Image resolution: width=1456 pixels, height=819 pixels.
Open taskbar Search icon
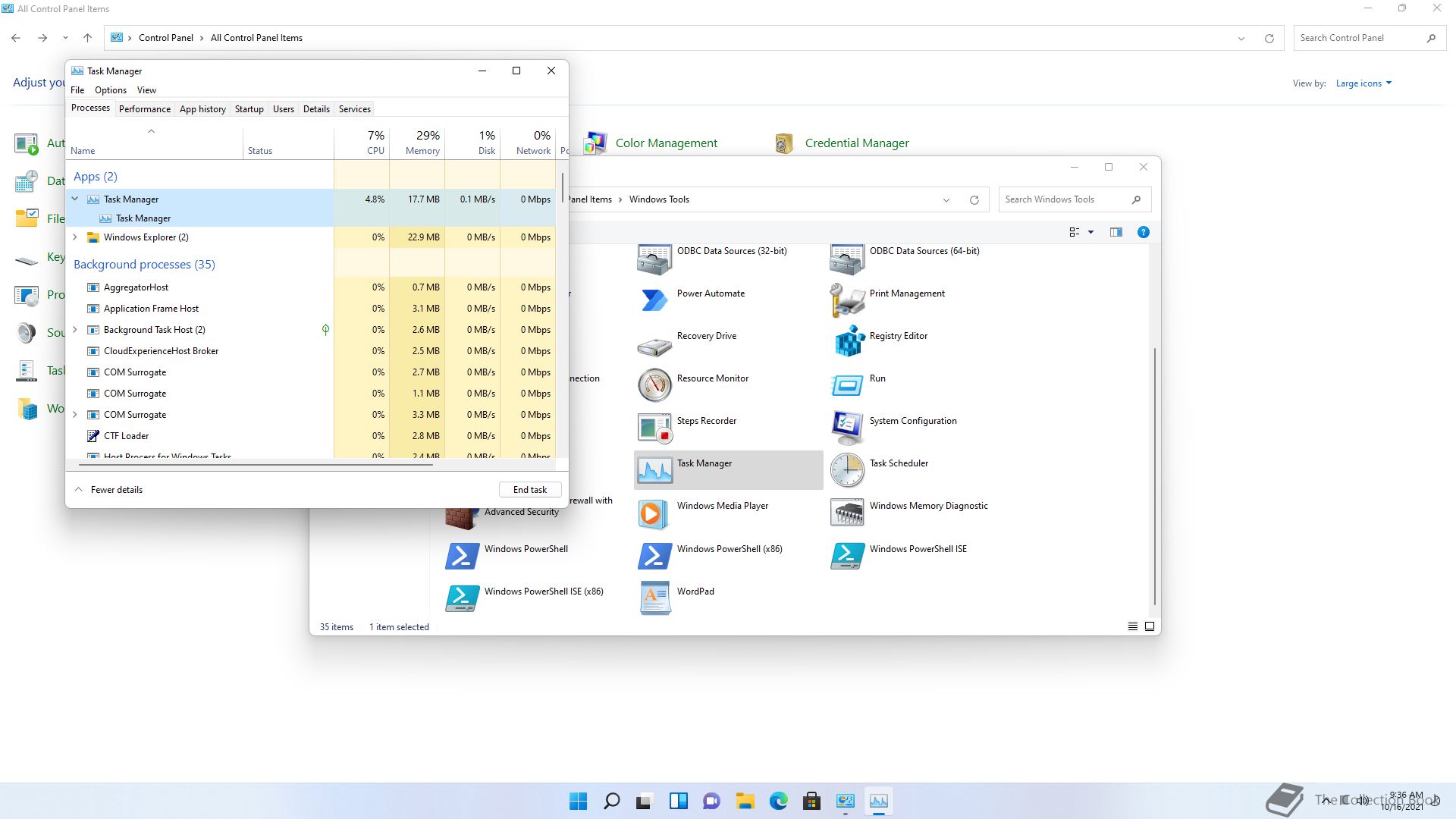tap(611, 801)
